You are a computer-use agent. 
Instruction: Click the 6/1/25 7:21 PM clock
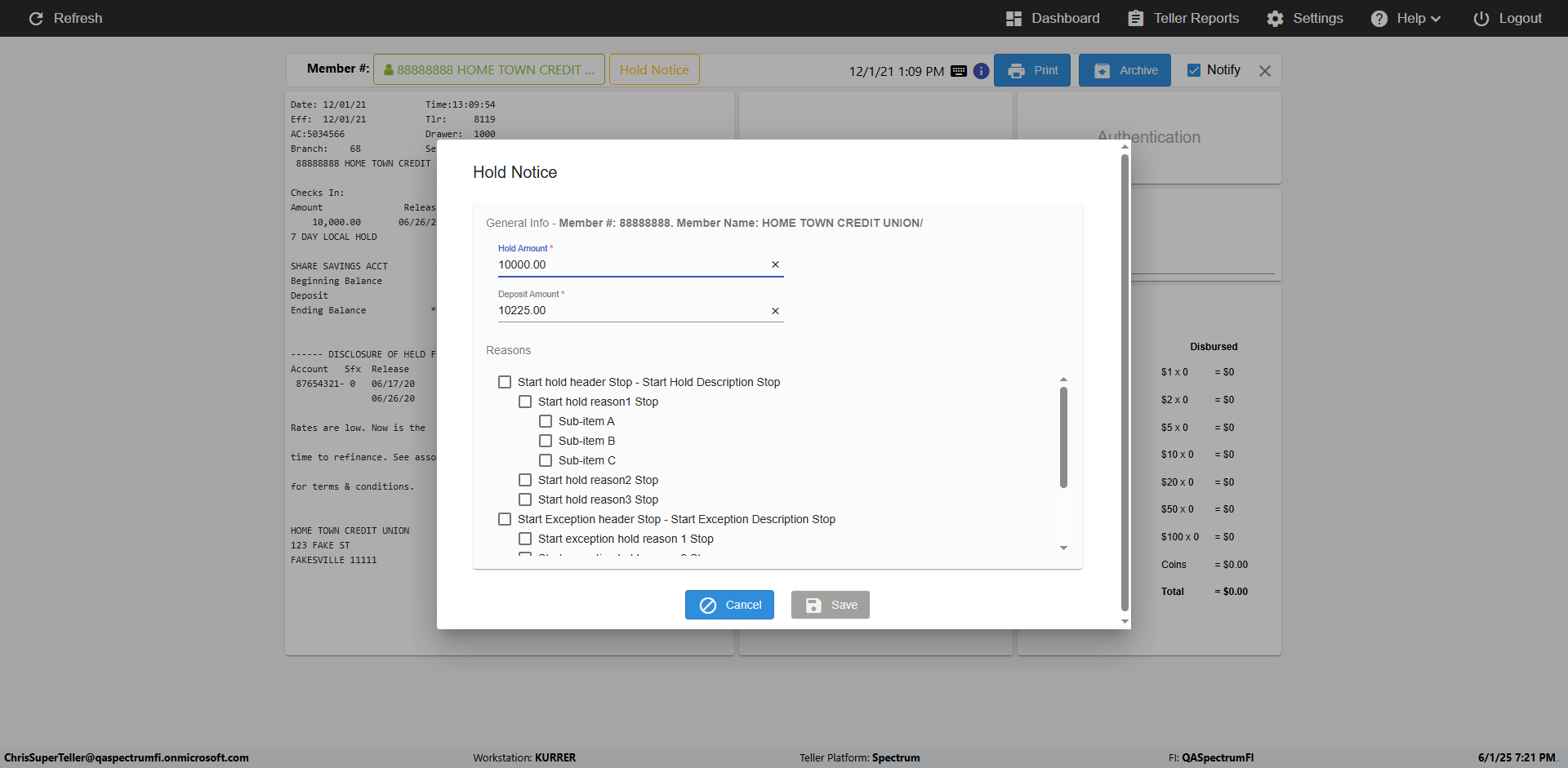pos(1517,757)
